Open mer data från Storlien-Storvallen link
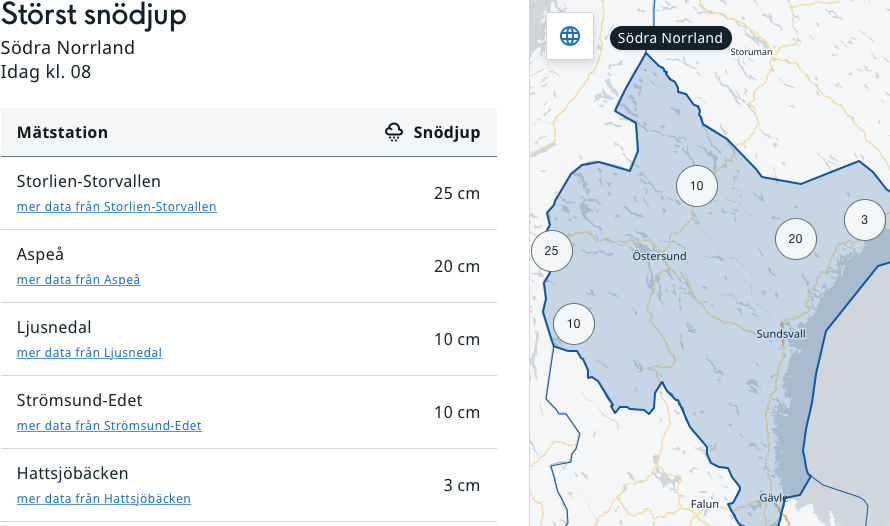Viewport: 890px width, 526px height. pyautogui.click(x=117, y=207)
